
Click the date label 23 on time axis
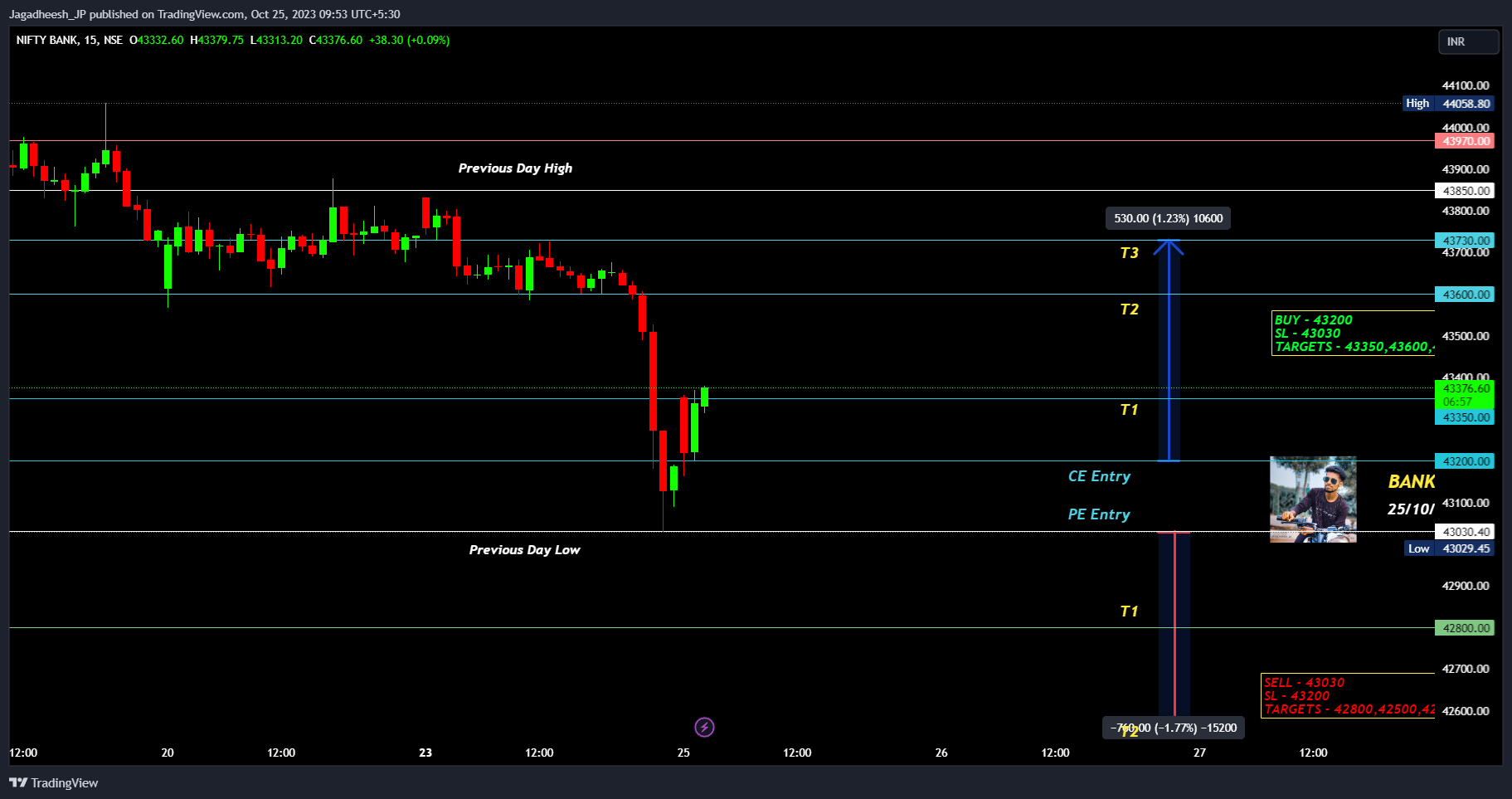point(425,753)
